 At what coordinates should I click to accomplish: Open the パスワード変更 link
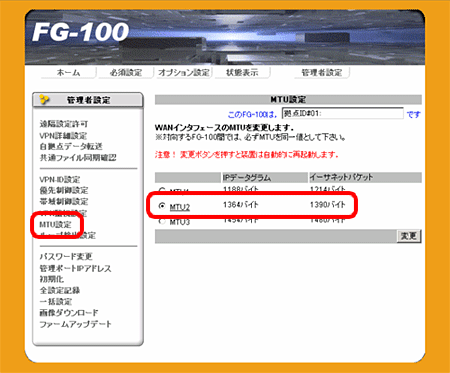[66, 256]
